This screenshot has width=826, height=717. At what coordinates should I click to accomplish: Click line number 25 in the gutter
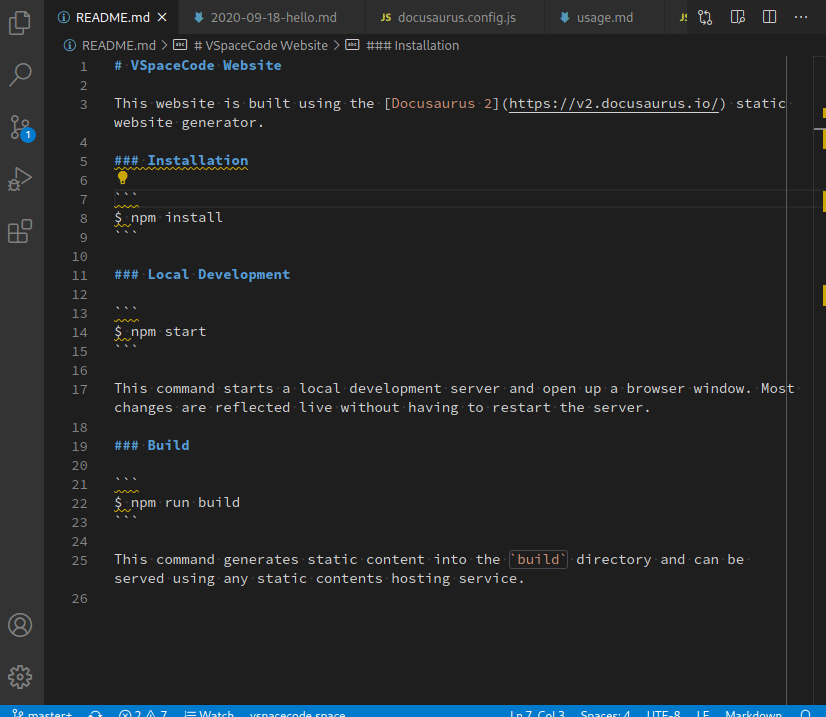(80, 561)
